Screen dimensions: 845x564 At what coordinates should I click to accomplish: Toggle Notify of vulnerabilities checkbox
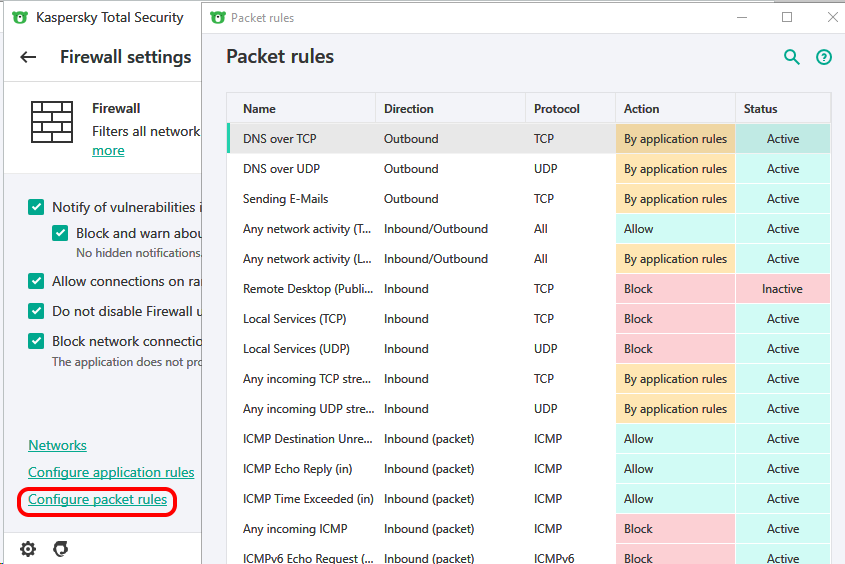tap(36, 207)
